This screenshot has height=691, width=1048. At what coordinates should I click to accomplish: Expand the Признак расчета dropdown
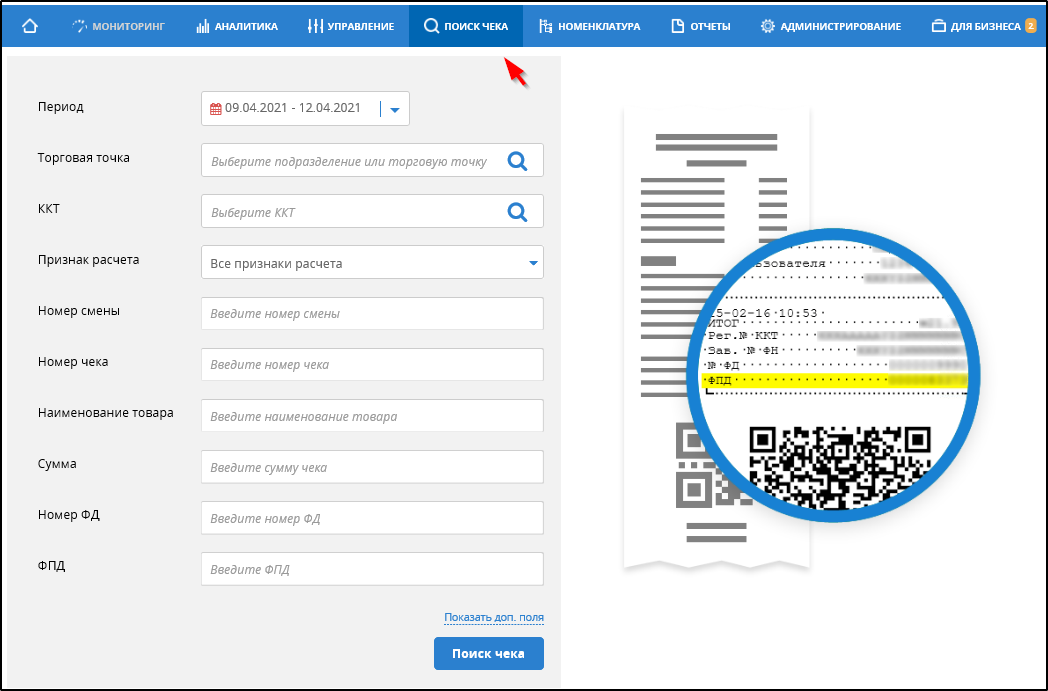(x=532, y=263)
